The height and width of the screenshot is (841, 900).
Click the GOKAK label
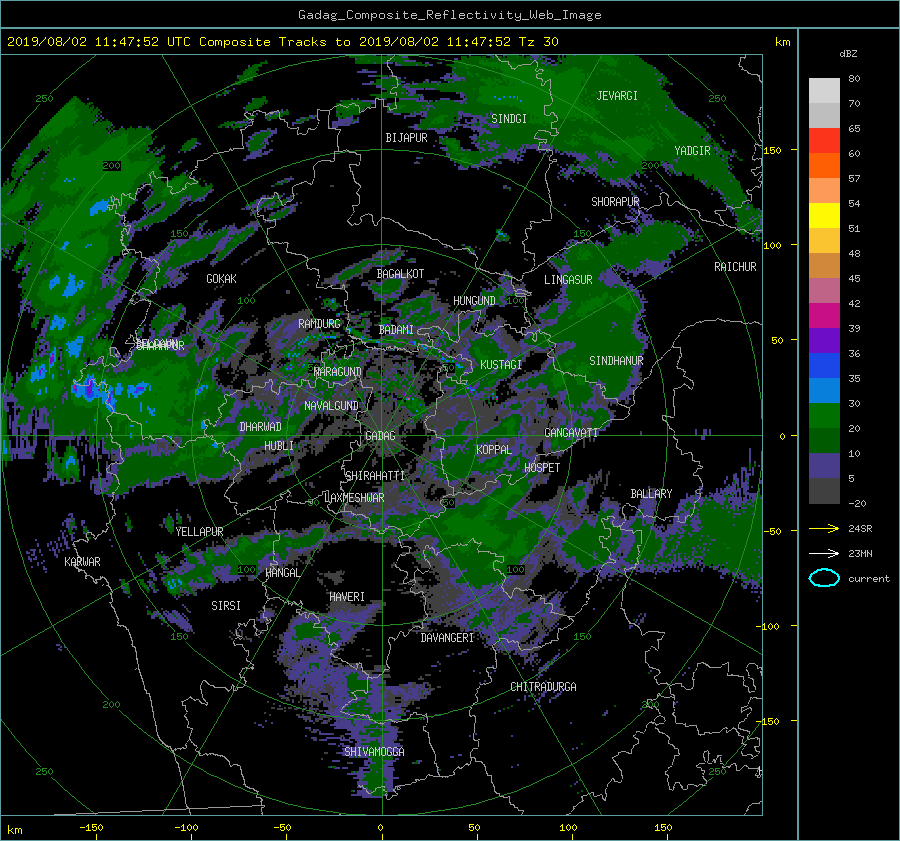221,279
